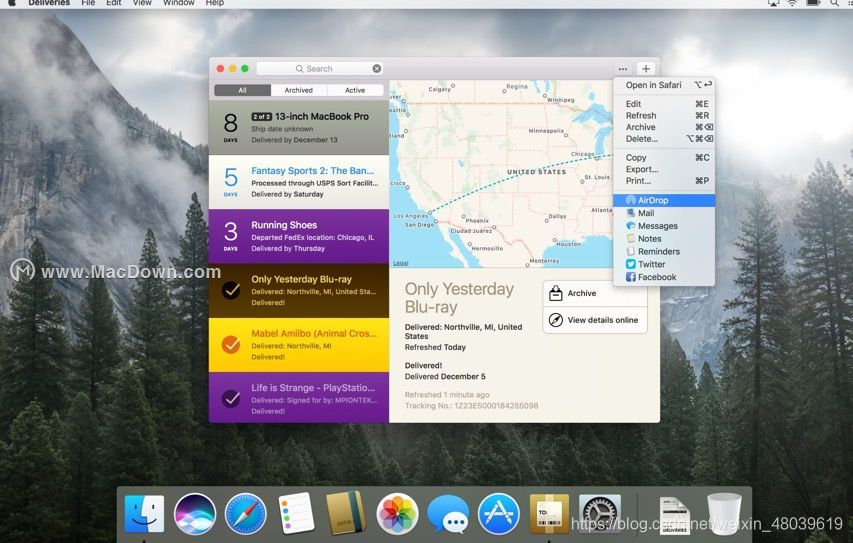Open the Window menu in menu bar
Image resolution: width=853 pixels, height=543 pixels.
[178, 3]
